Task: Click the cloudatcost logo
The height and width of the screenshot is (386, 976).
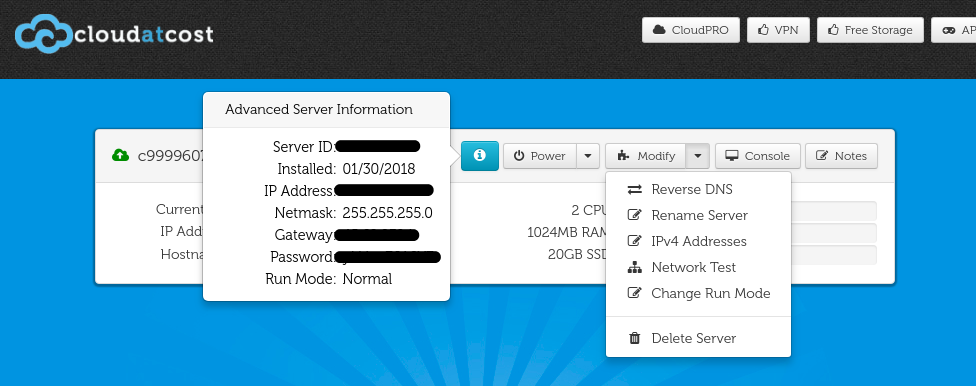Action: 114,34
